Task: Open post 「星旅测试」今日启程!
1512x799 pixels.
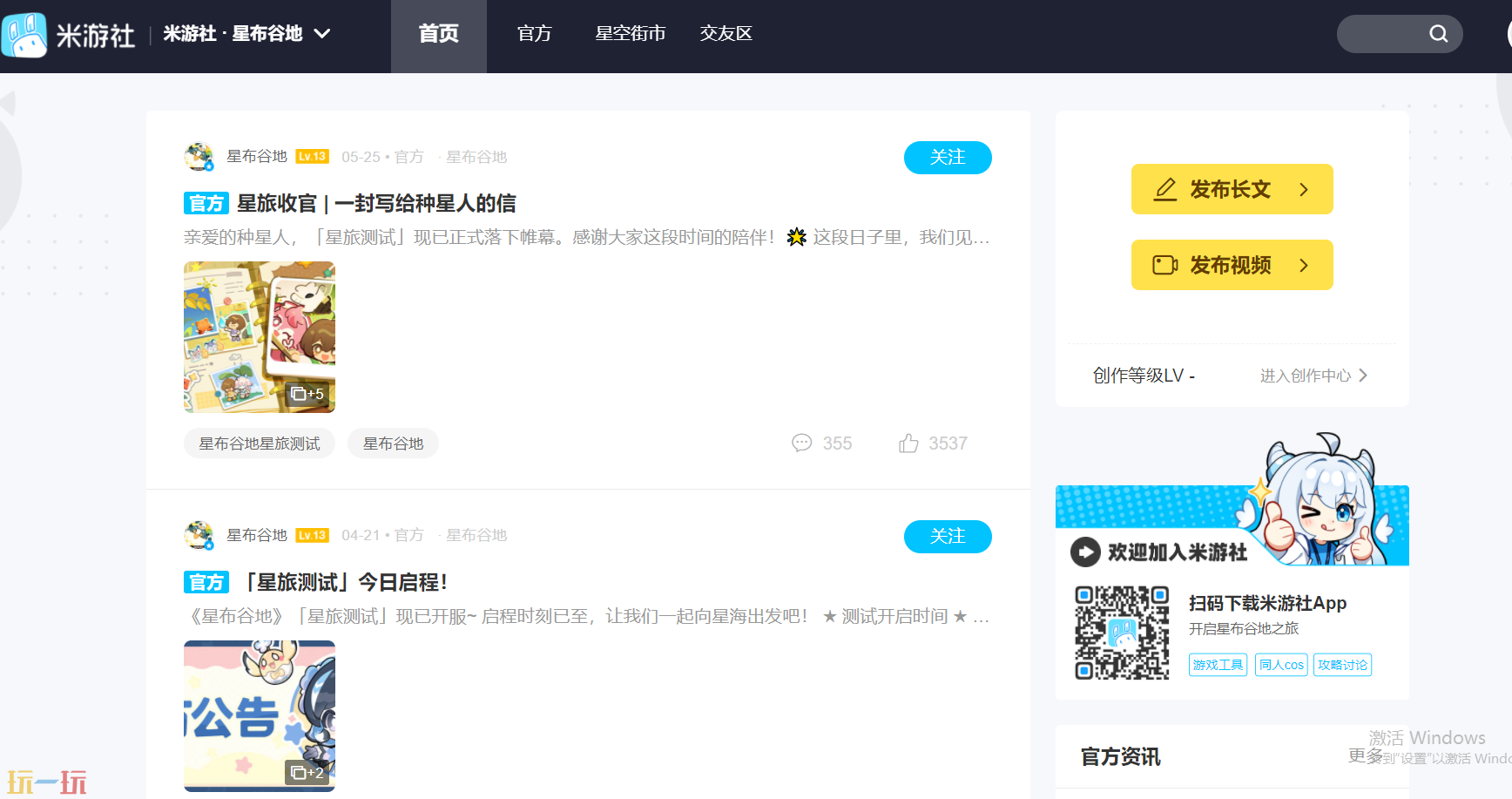Action: pos(342,582)
